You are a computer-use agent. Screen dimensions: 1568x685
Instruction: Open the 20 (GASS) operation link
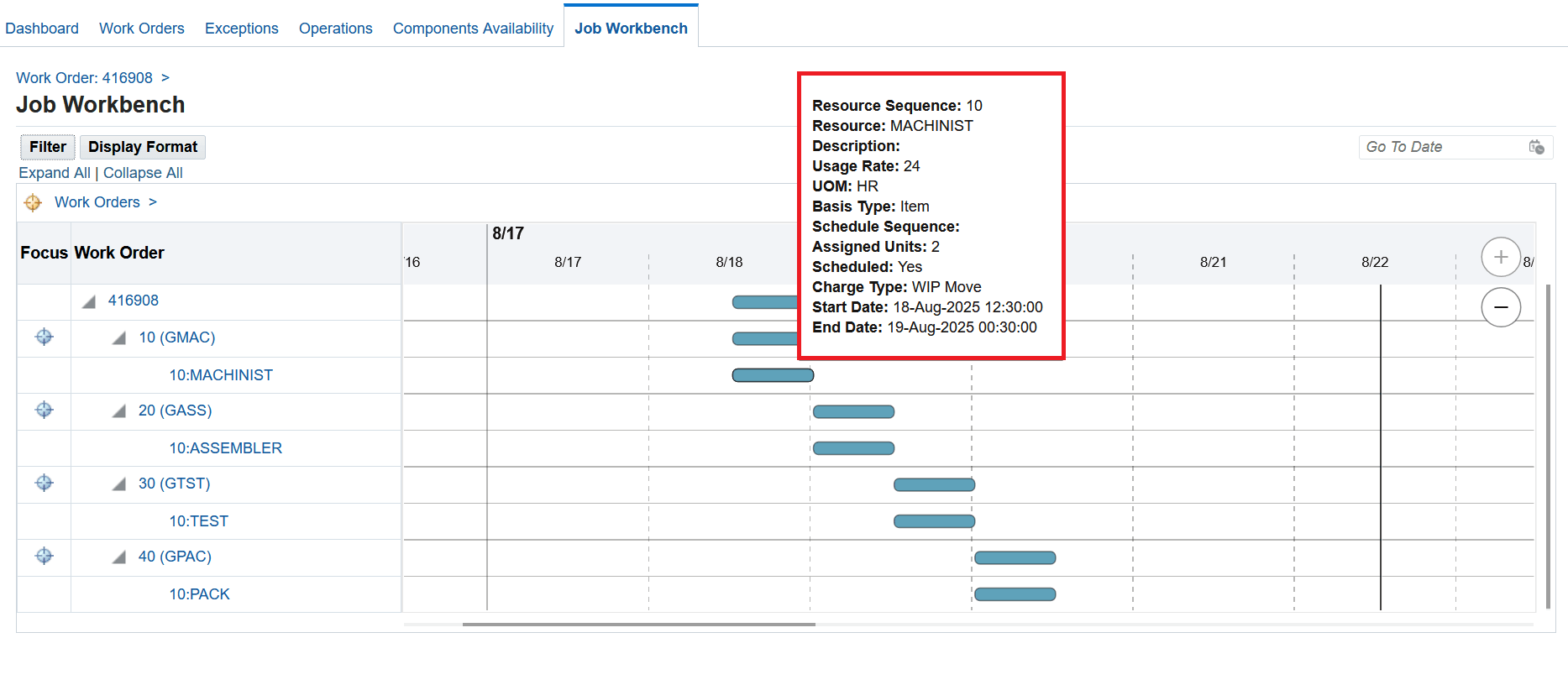point(176,410)
